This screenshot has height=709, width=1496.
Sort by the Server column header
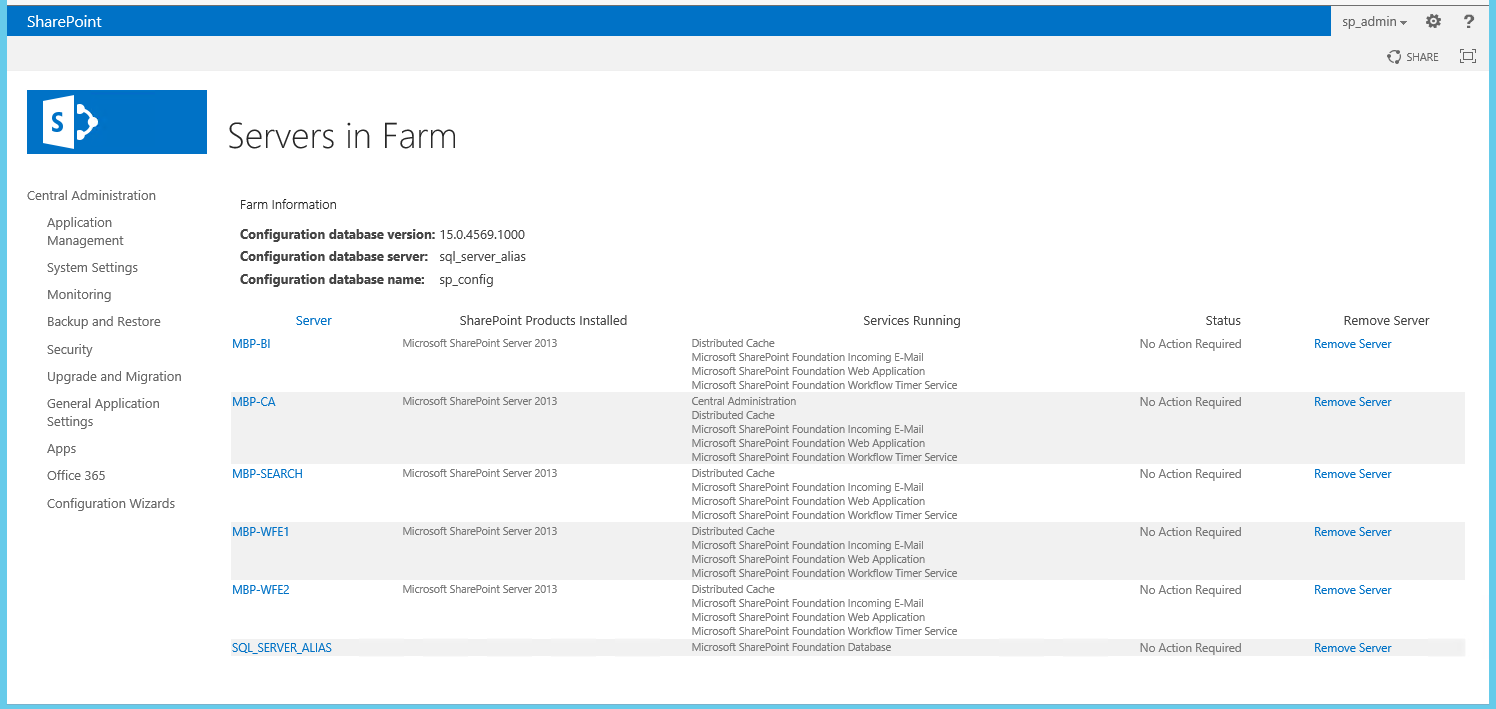coord(314,321)
